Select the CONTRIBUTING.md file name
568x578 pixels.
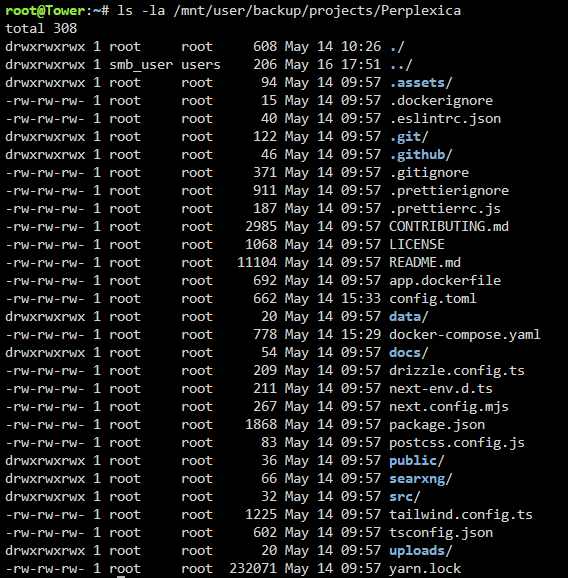click(x=449, y=227)
